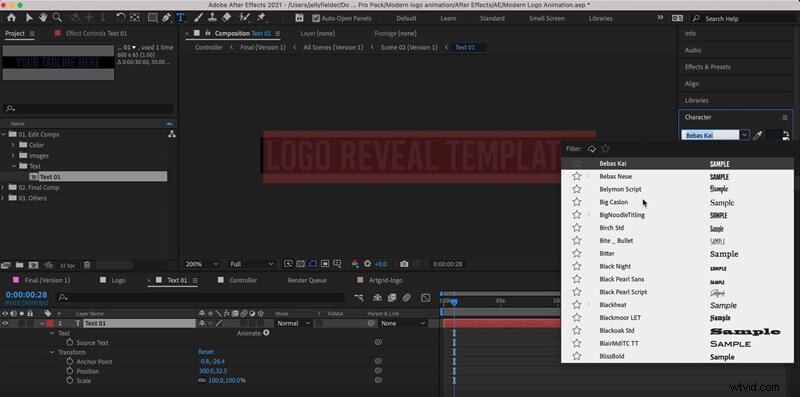Open the Align panel

pos(692,84)
